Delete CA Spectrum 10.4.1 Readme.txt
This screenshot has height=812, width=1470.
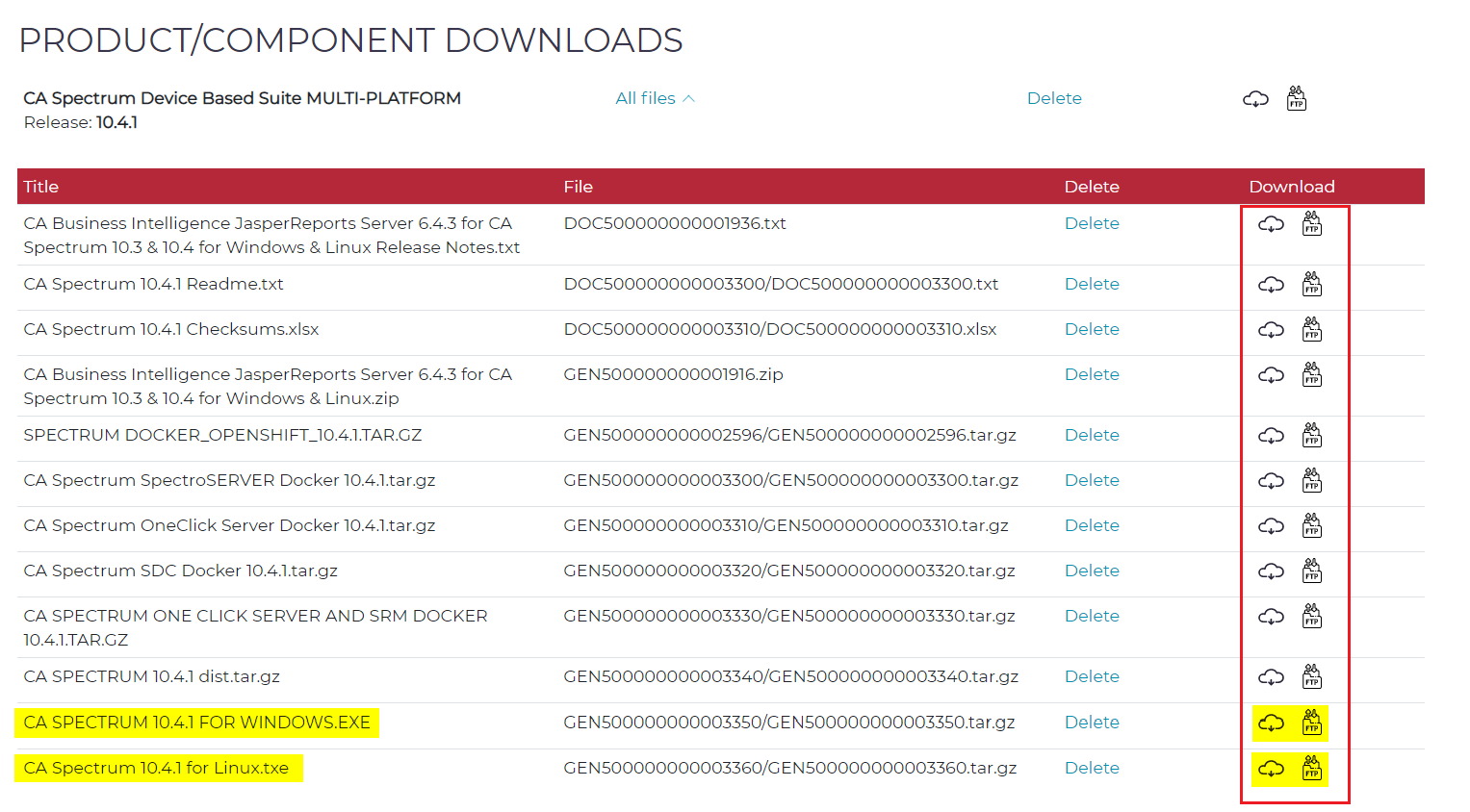(x=1092, y=284)
